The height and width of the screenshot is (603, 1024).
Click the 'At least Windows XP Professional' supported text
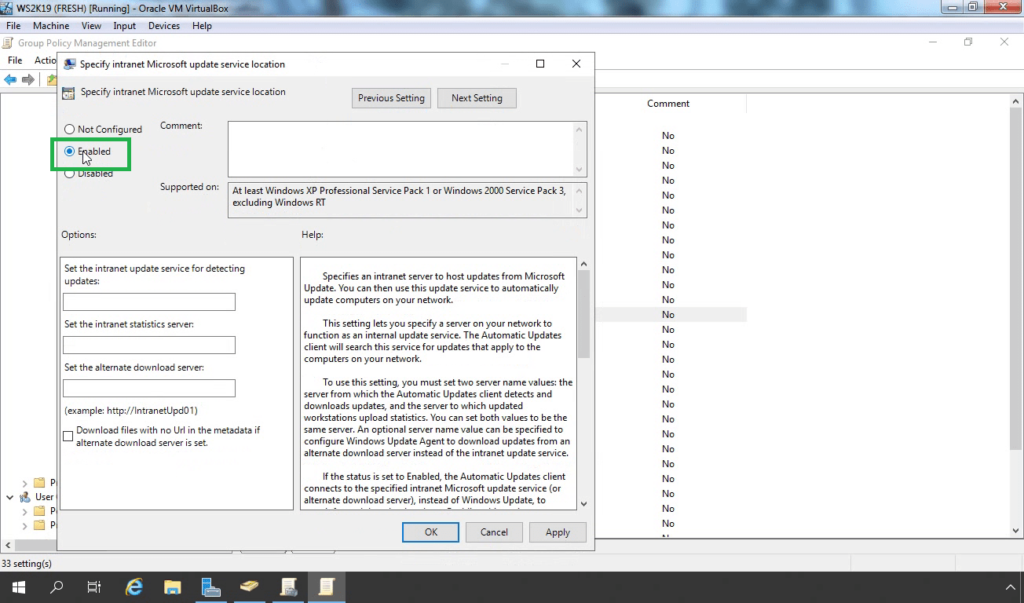tap(399, 197)
